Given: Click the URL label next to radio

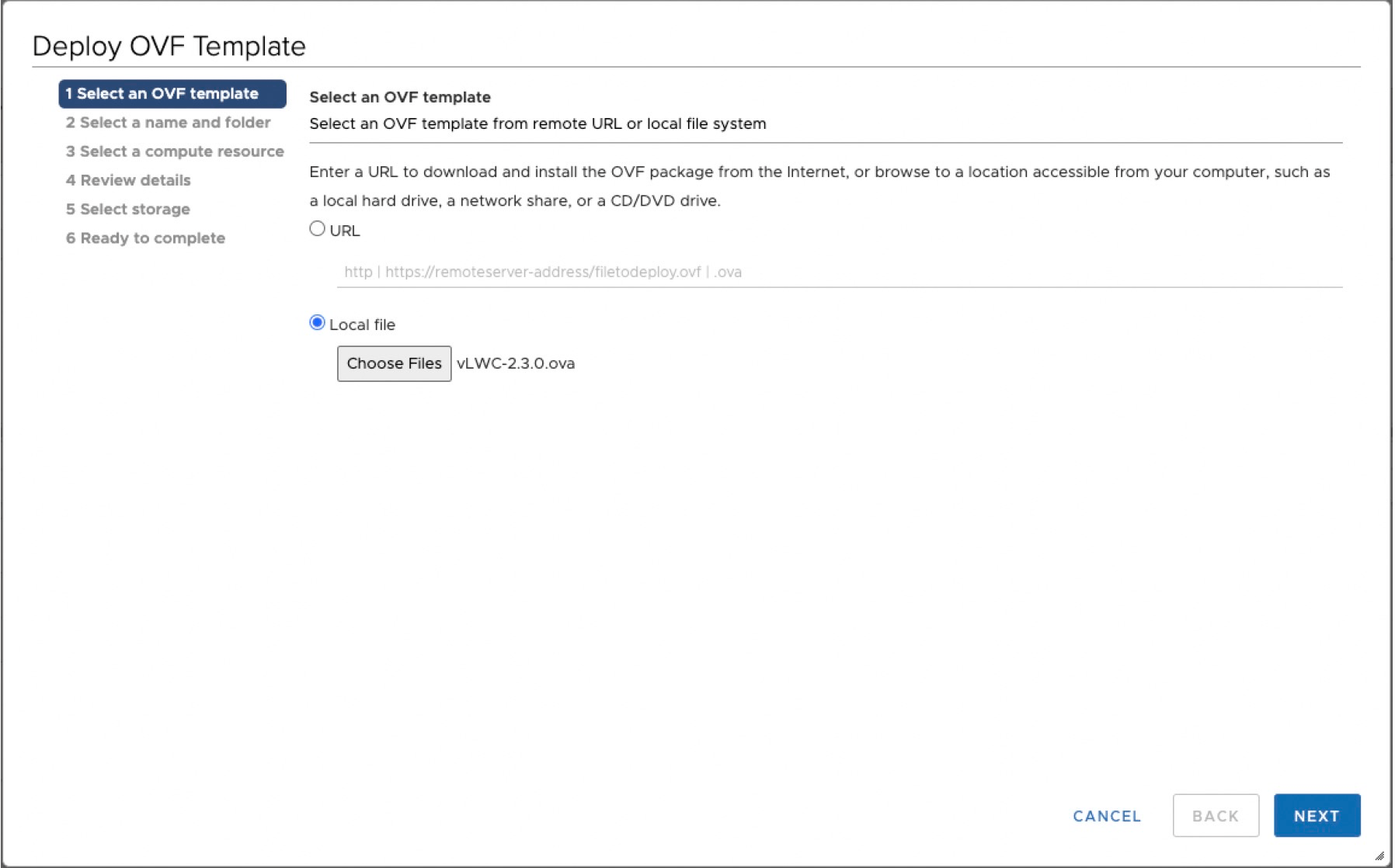Looking at the screenshot, I should click(344, 230).
